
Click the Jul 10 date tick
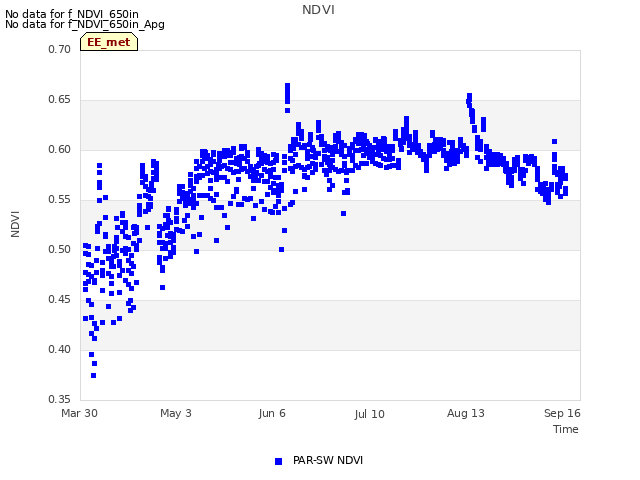[369, 414]
